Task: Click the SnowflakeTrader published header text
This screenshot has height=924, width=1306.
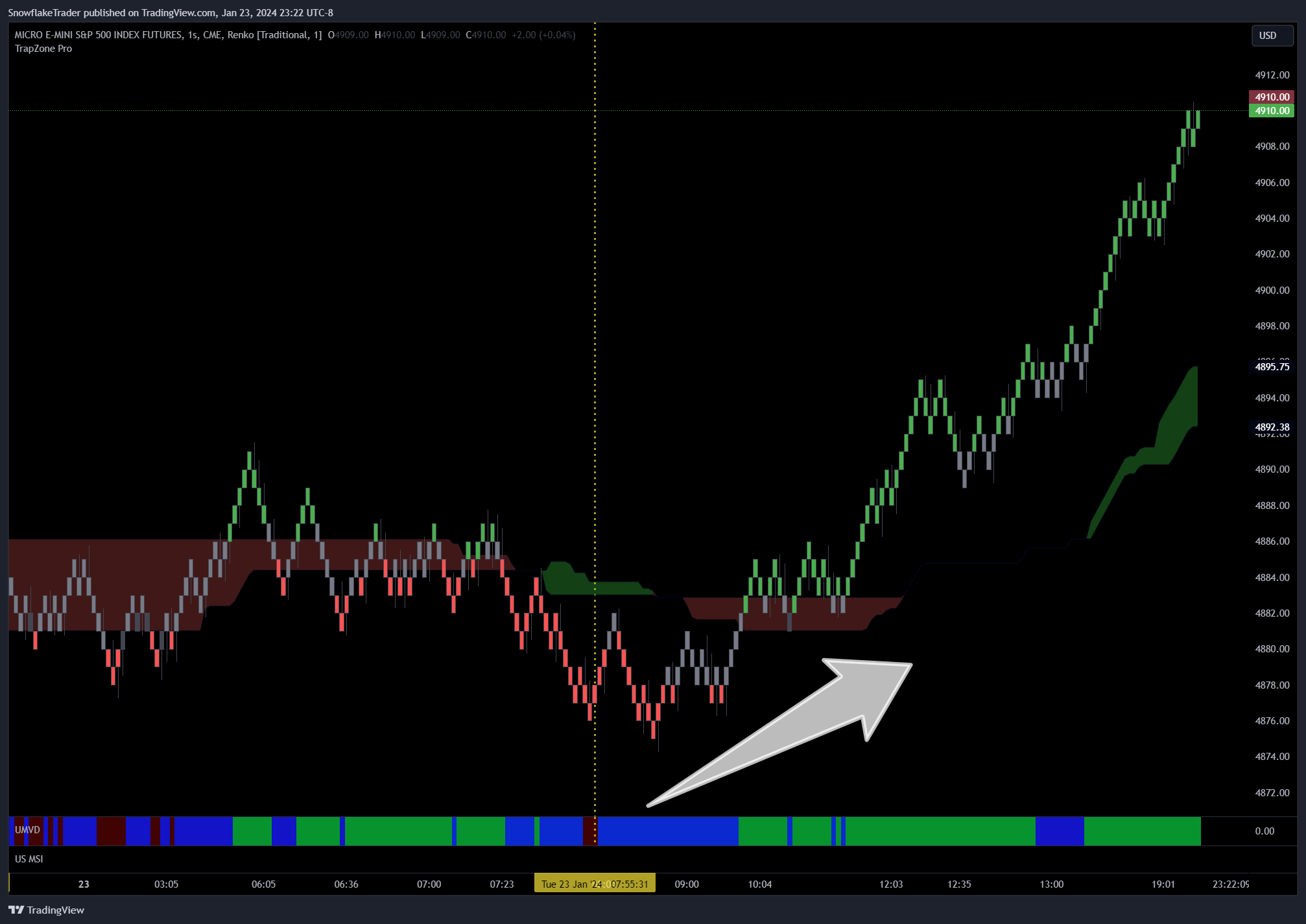Action: point(171,12)
